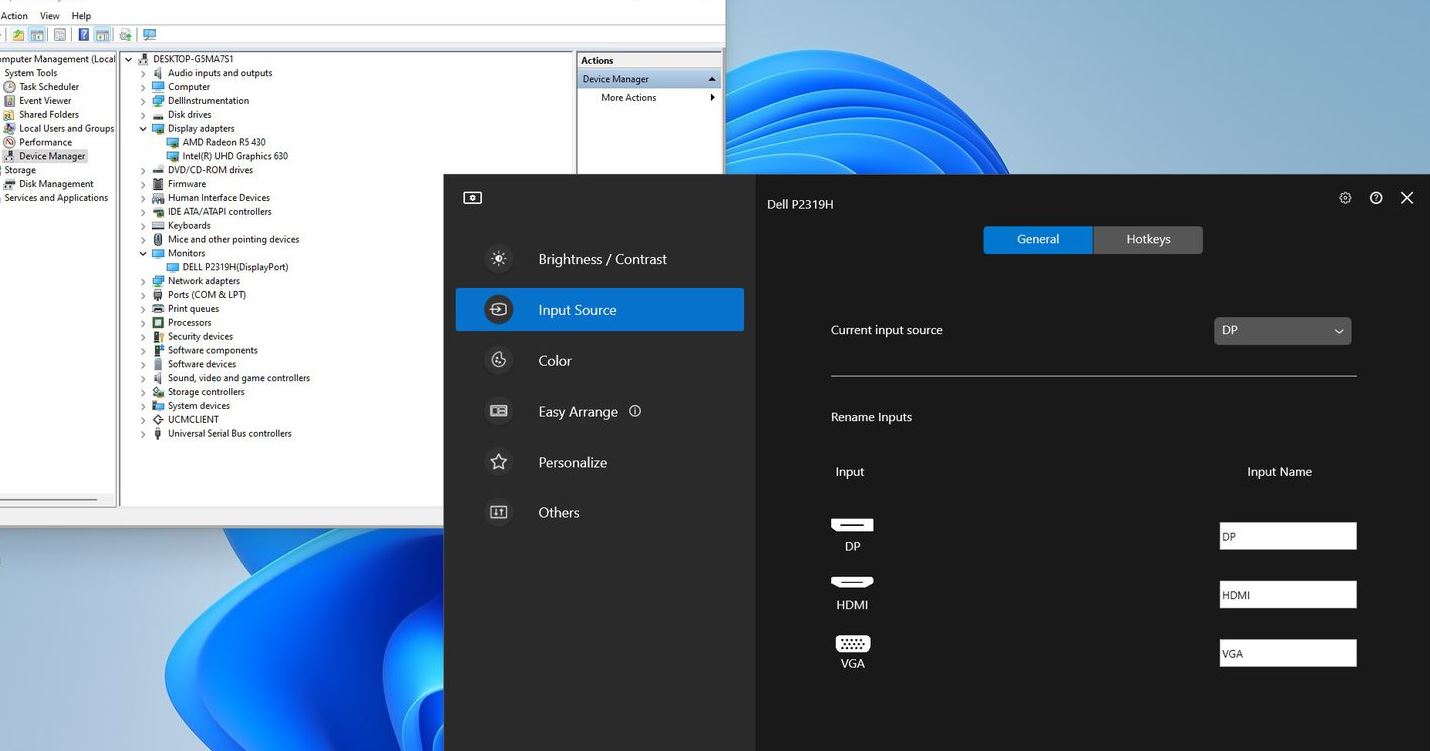This screenshot has height=751, width=1430.
Task: Select Mice and other pointing devices
Action: (233, 240)
